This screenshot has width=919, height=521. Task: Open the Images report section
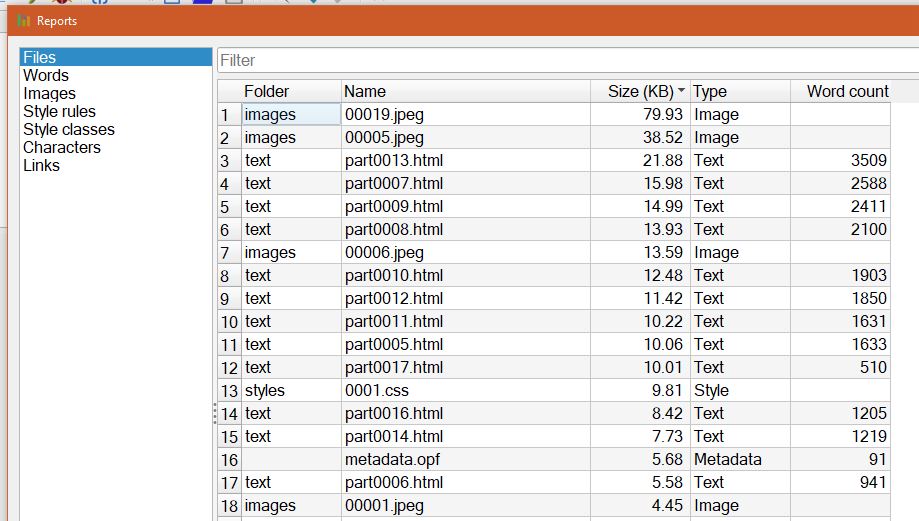(49, 94)
